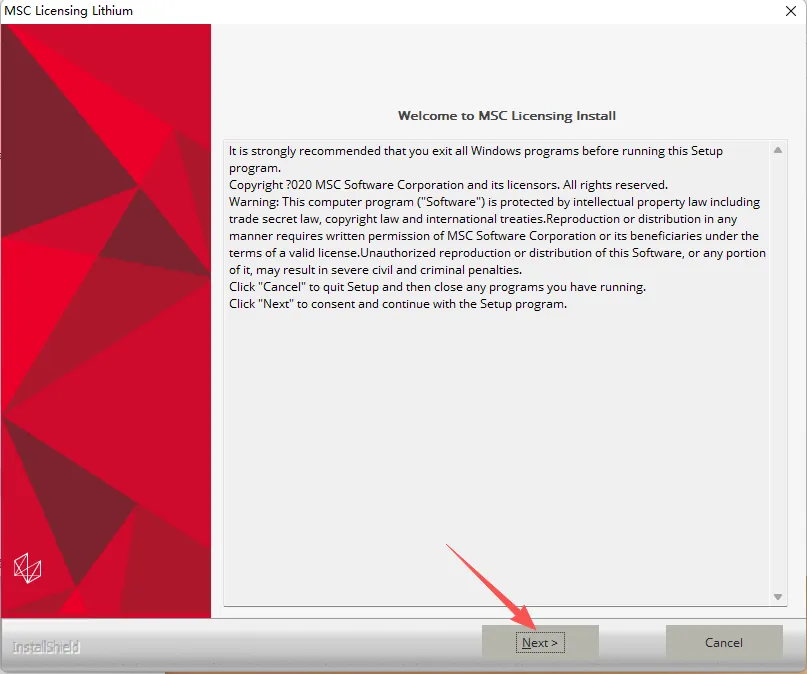Screen dimensions: 807x674
Task: Click the "Warning: This computer program" line
Action: point(495,202)
